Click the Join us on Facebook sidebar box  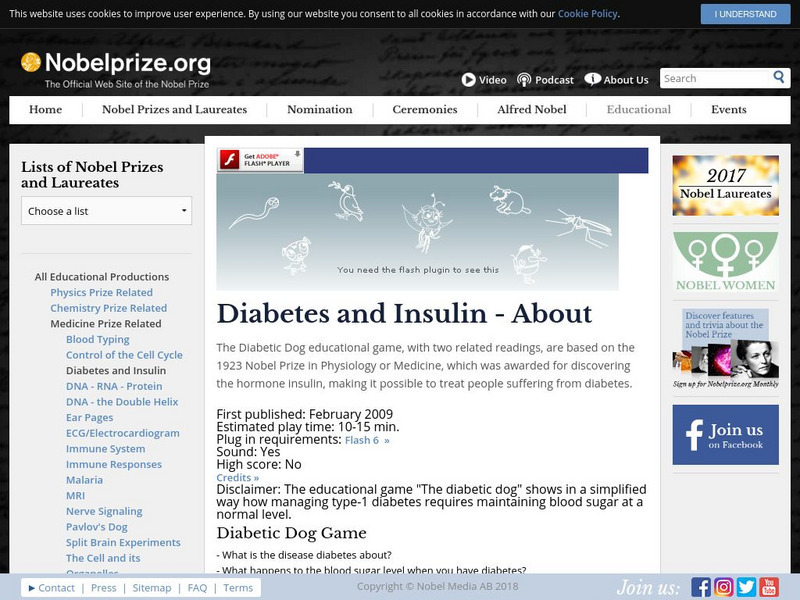pos(725,435)
